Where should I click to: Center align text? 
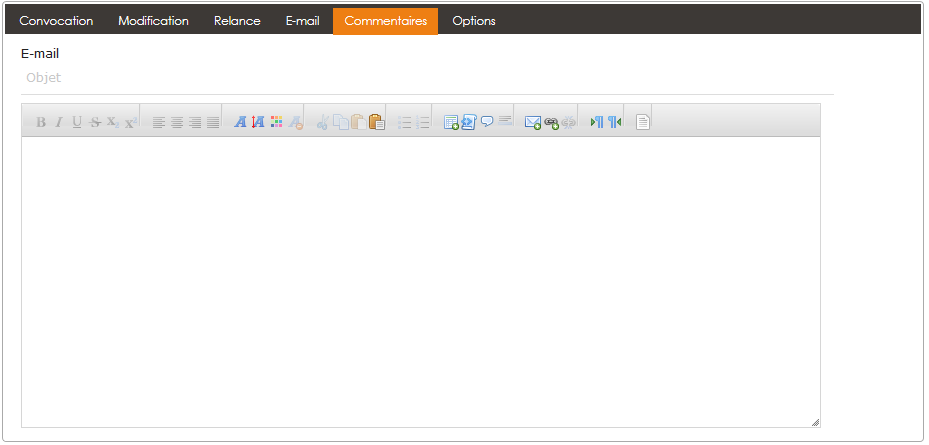[x=177, y=122]
